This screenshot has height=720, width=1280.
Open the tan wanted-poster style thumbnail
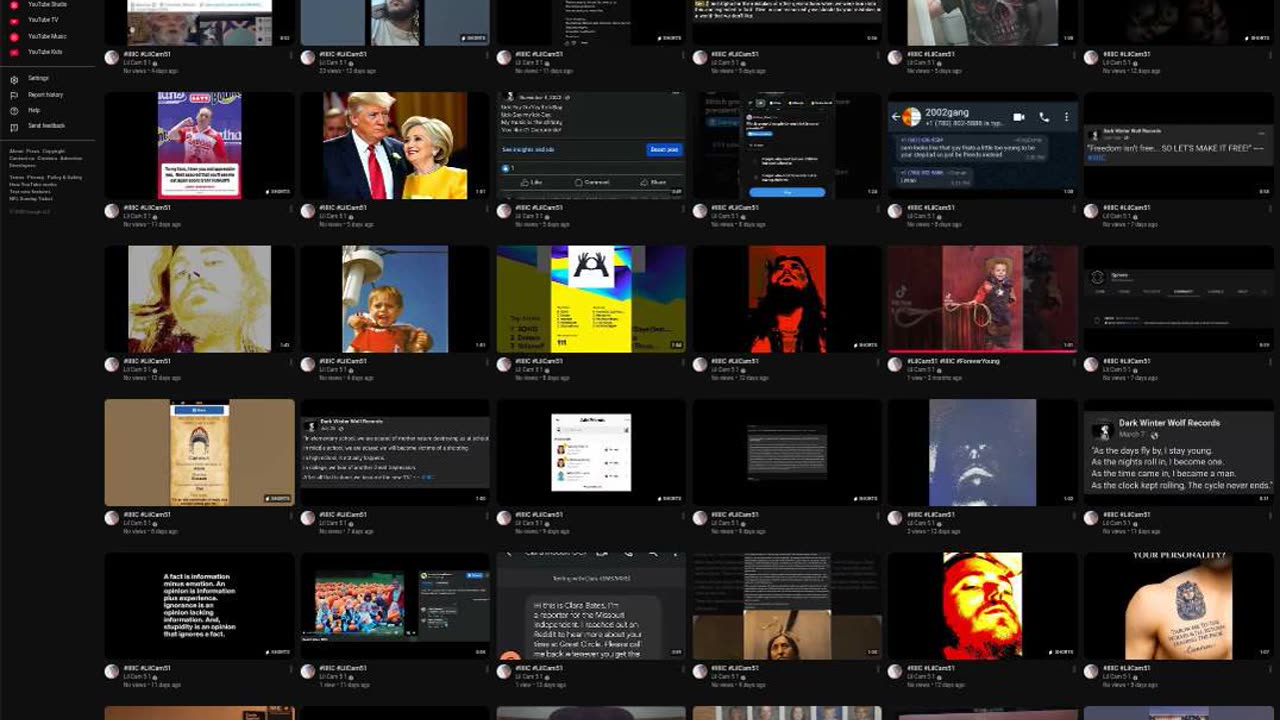pos(199,453)
